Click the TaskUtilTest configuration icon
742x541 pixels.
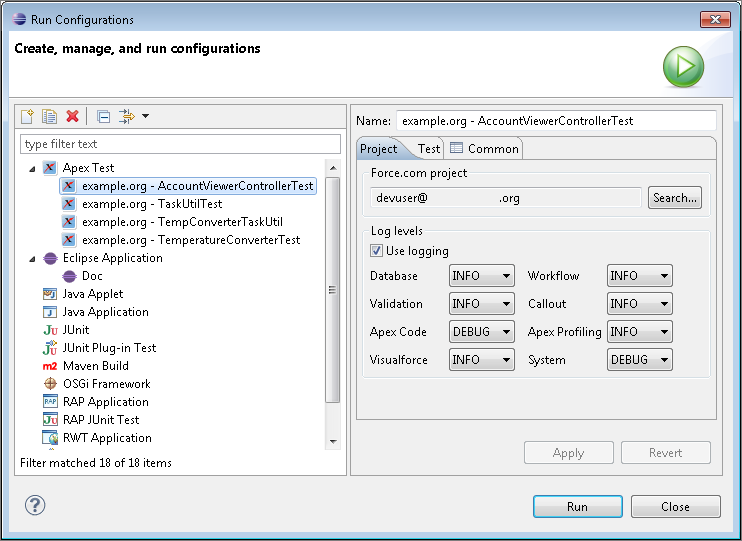pyautogui.click(x=69, y=204)
